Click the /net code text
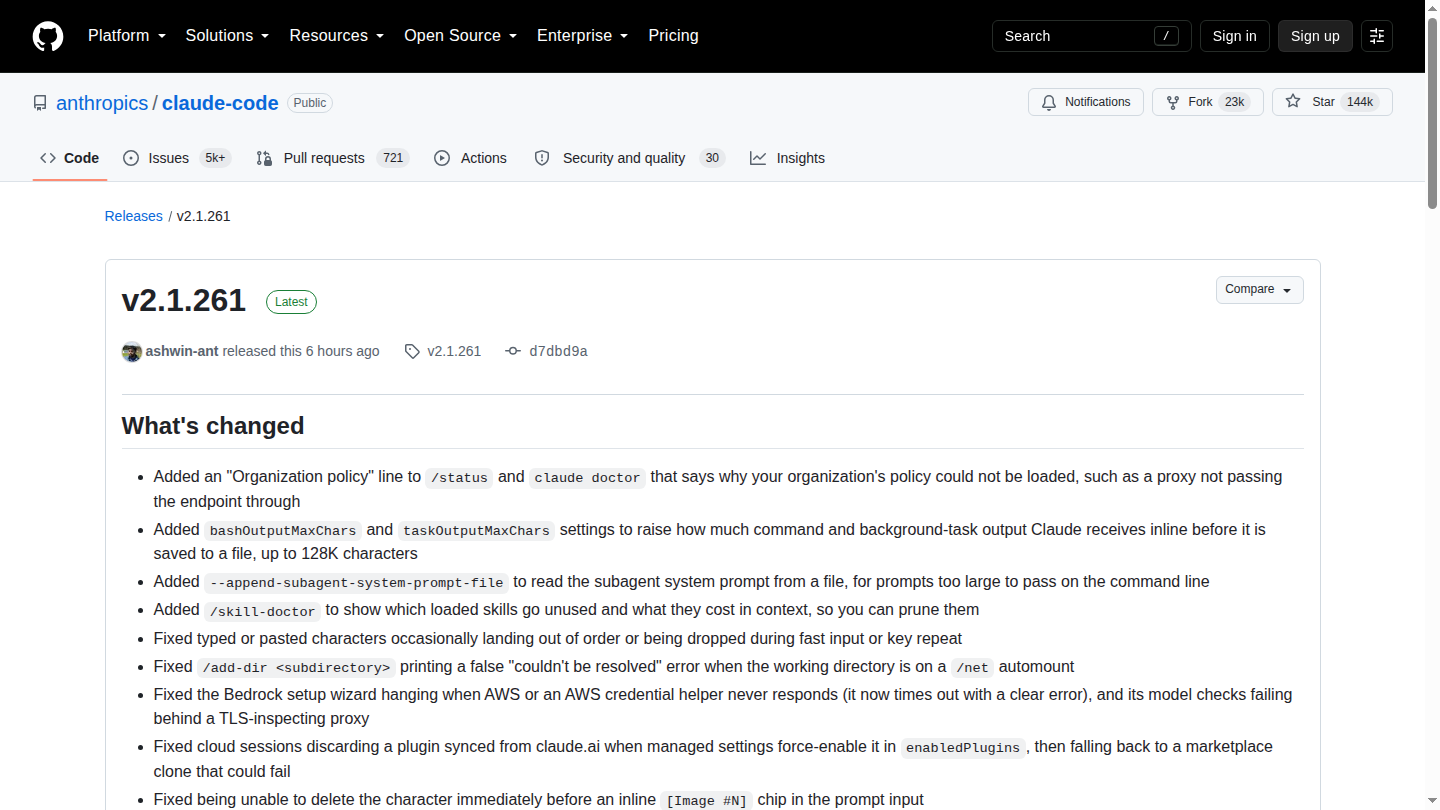 click(972, 667)
